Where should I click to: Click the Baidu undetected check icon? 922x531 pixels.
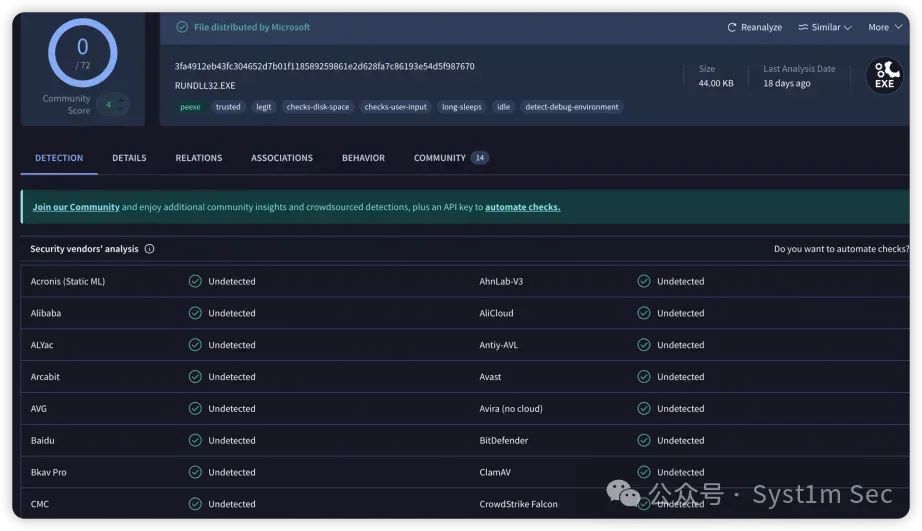195,440
